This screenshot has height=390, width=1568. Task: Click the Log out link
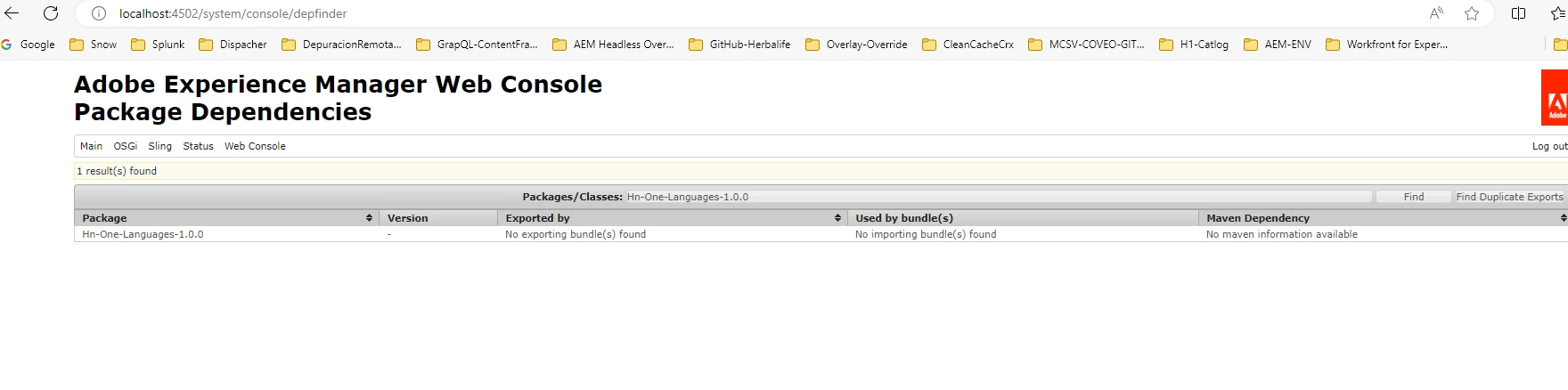(1549, 146)
